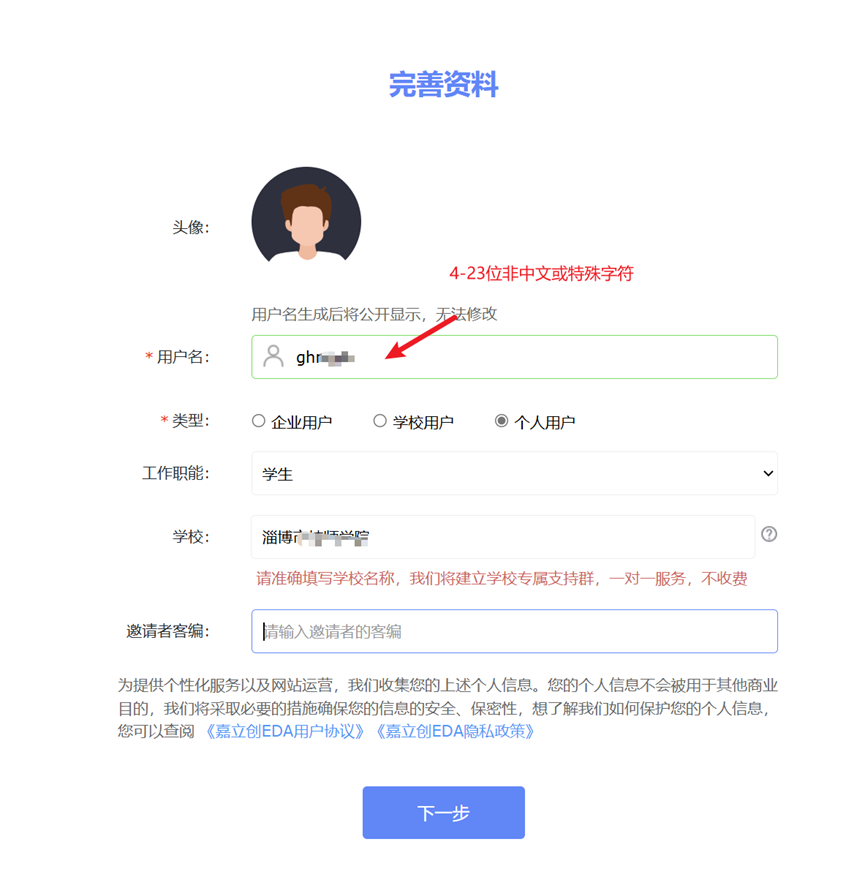The image size is (865, 869).
Task: Open the 嘉立创EDA用户协议 link
Action: (285, 732)
